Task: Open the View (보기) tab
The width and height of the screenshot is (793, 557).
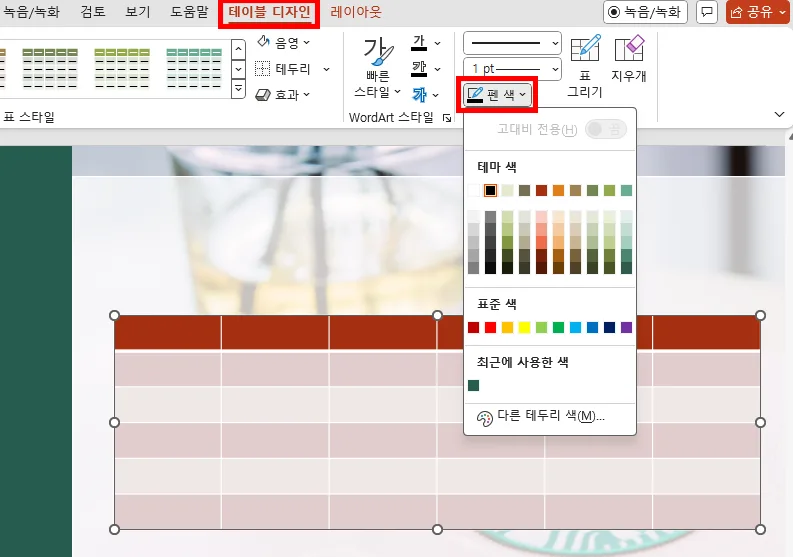Action: pyautogui.click(x=138, y=12)
